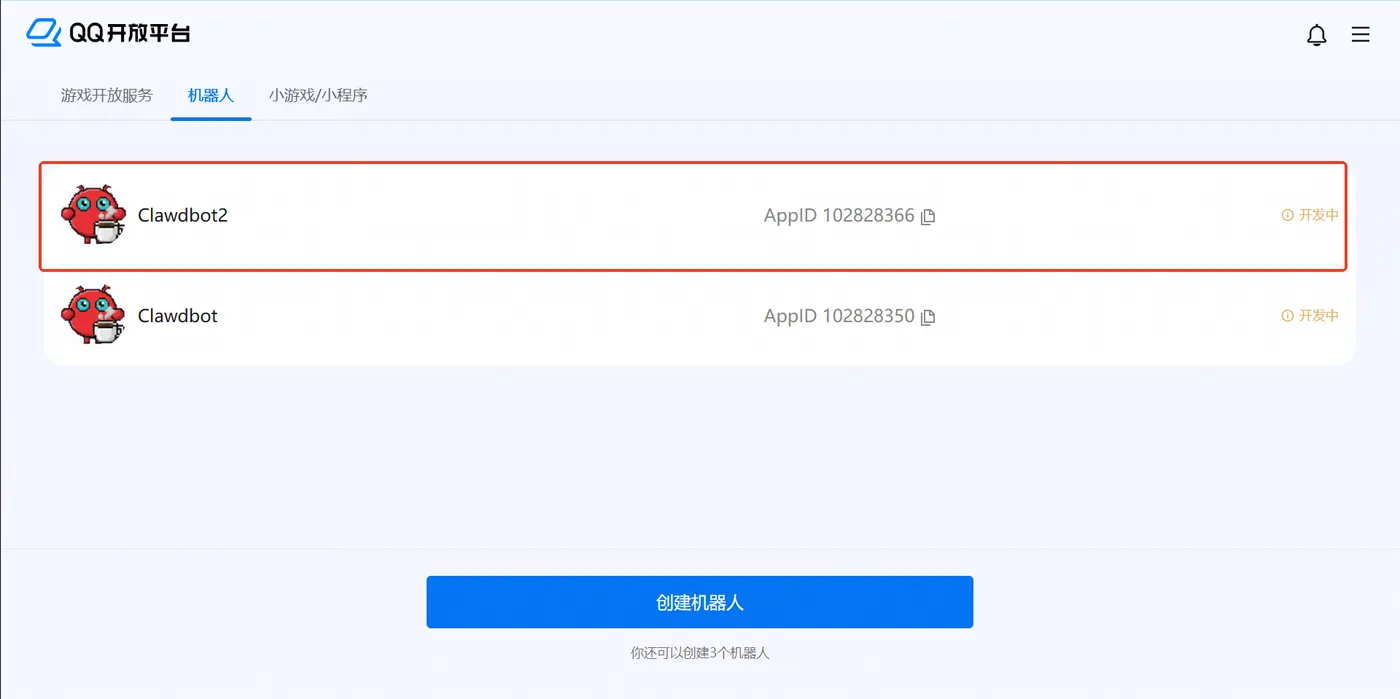Copy the AppID 102828366
This screenshot has height=699, width=1400.
click(928, 217)
